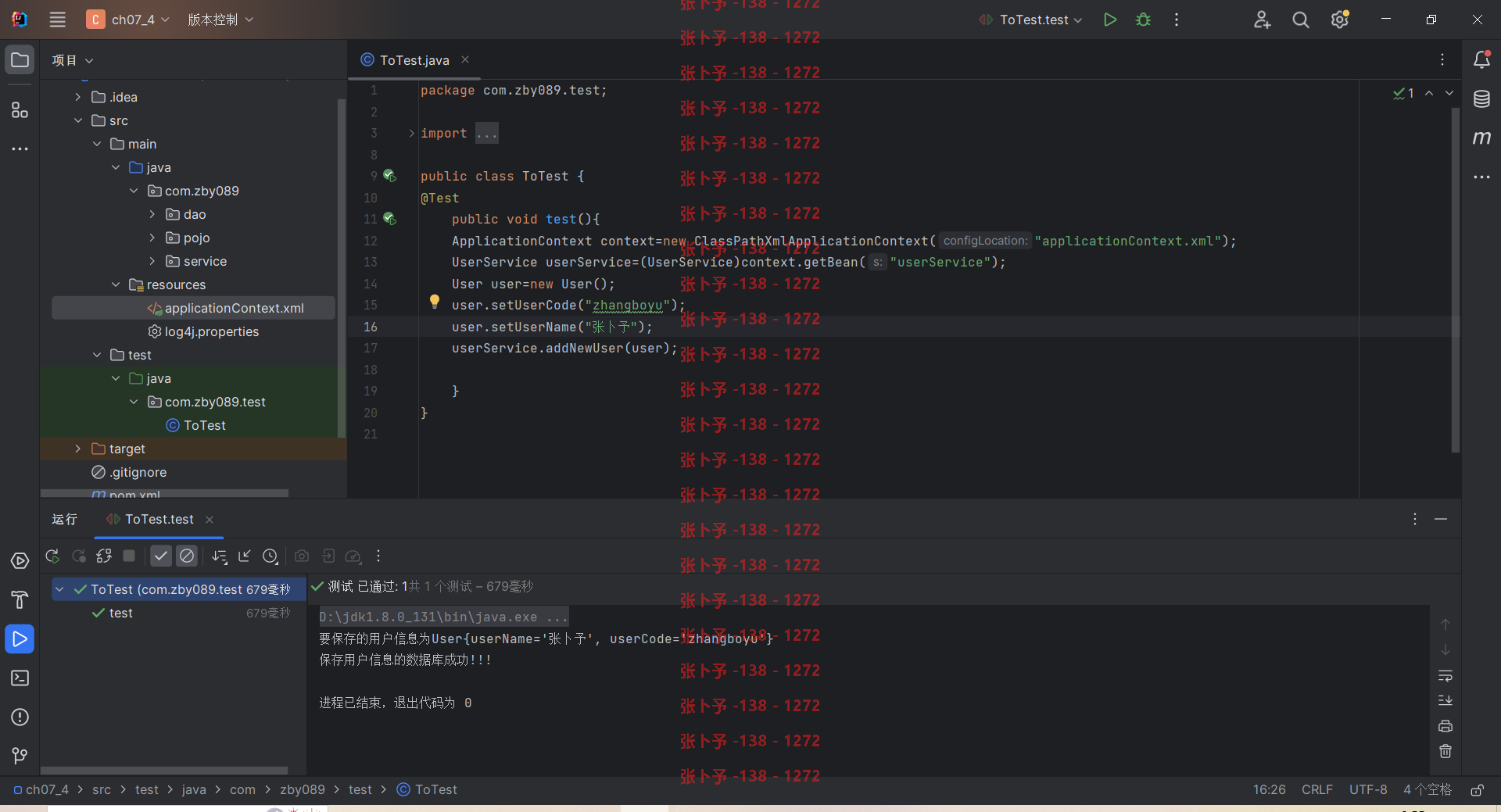Open the code with me account icon
This screenshot has width=1501, height=812.
click(x=1262, y=20)
